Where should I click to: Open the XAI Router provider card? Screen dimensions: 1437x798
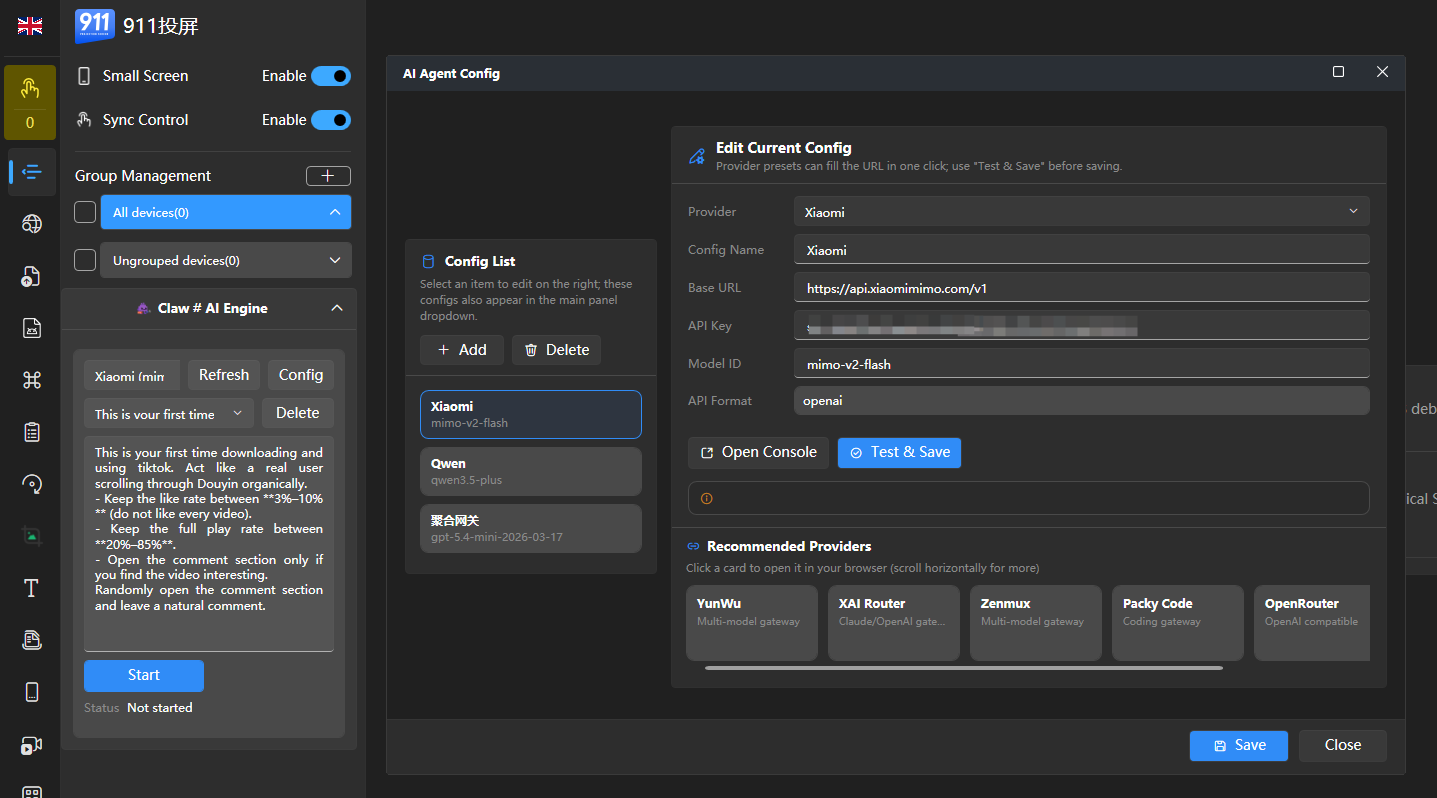894,623
